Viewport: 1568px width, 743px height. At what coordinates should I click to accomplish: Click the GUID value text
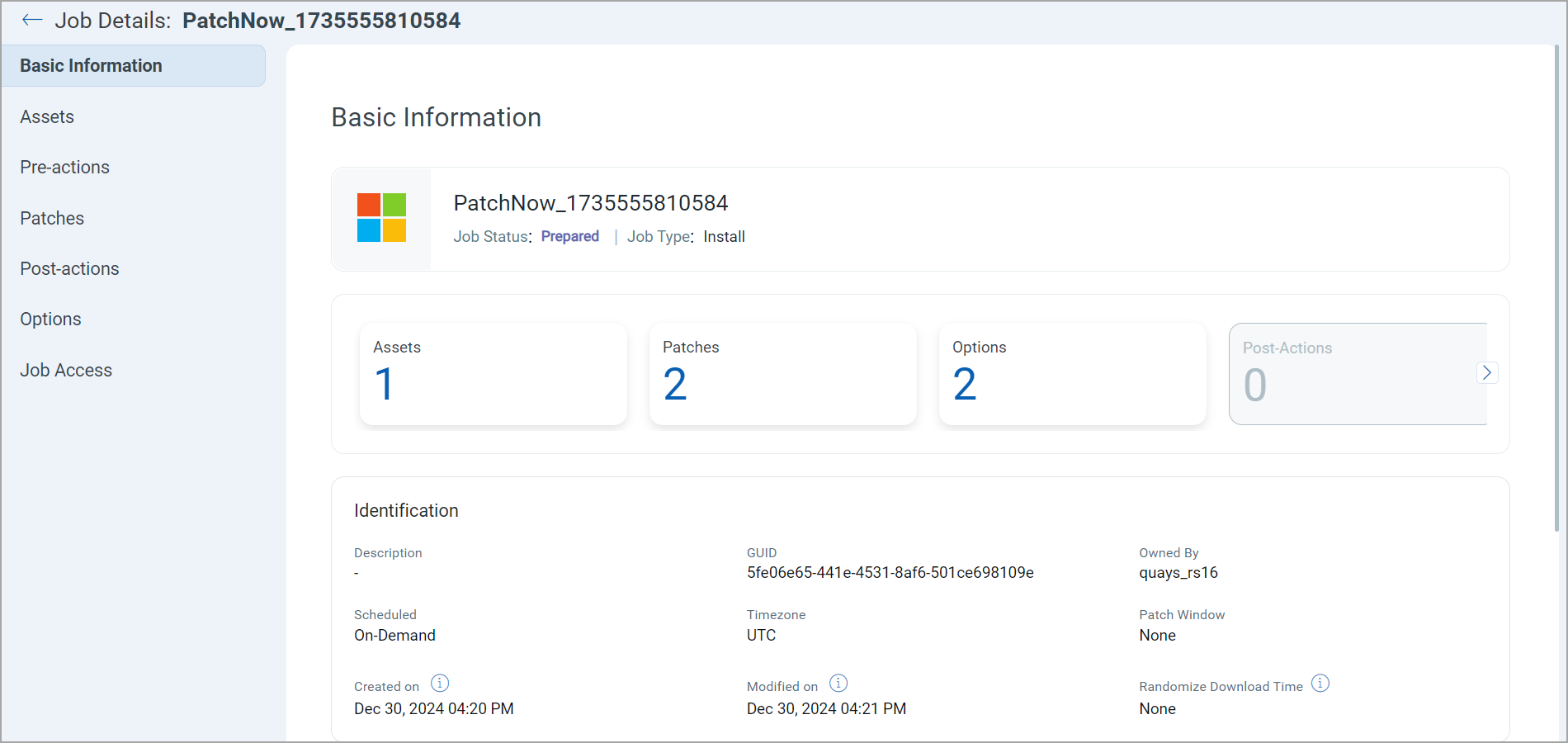[890, 573]
